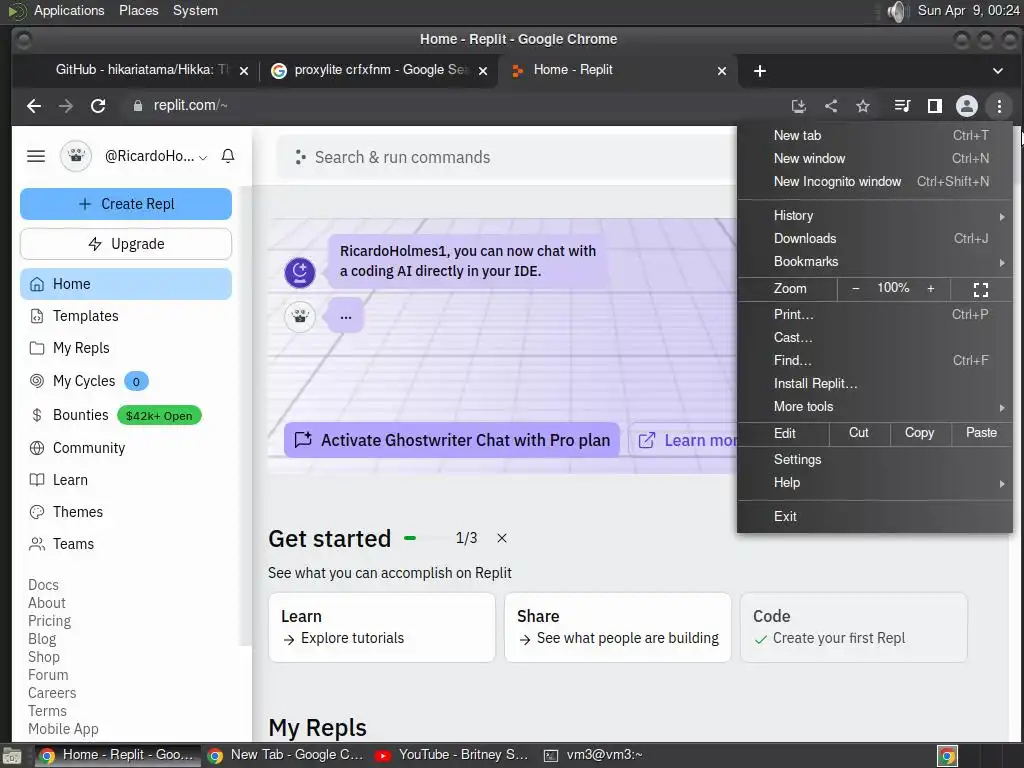Choose Settings in the Chrome menu

click(874, 459)
